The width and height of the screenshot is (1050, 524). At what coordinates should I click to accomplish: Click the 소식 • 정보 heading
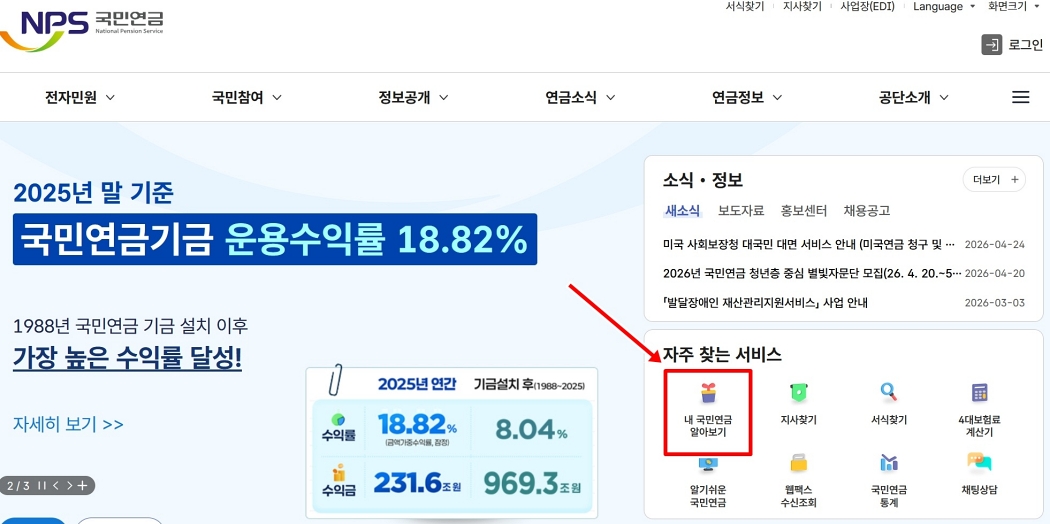click(x=703, y=180)
